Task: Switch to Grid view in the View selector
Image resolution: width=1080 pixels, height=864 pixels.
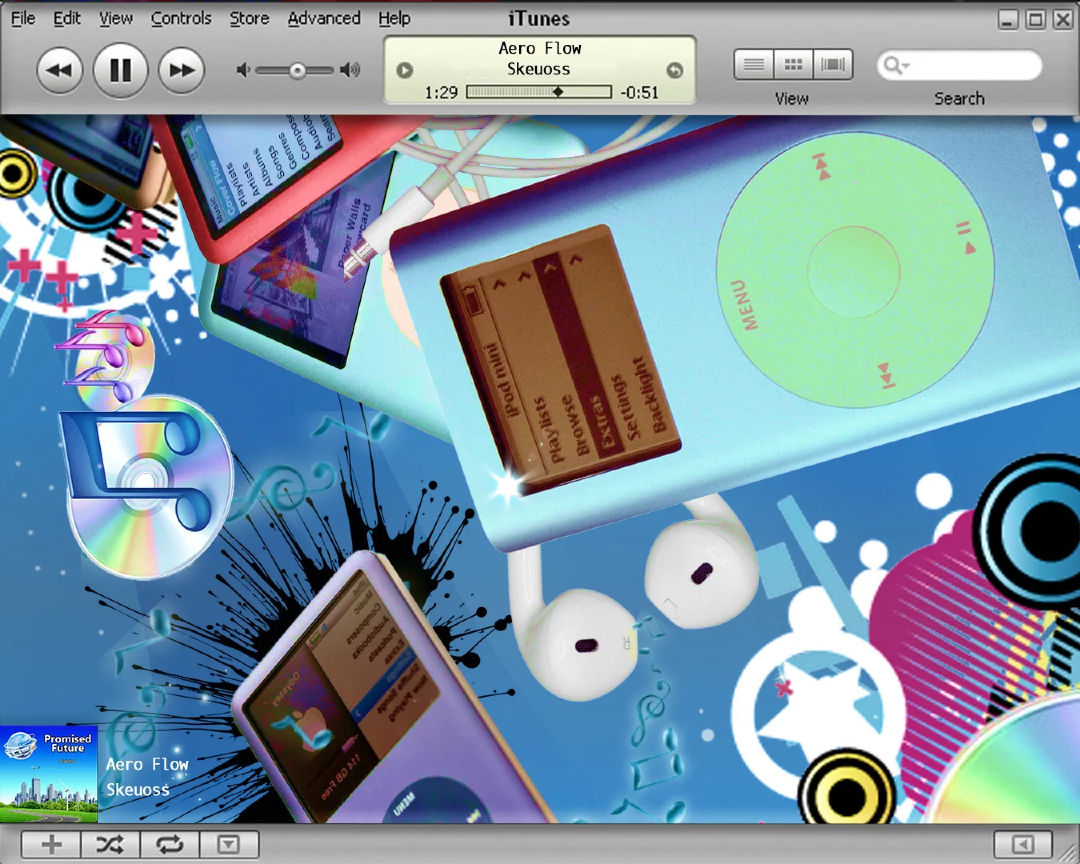Action: (793, 64)
